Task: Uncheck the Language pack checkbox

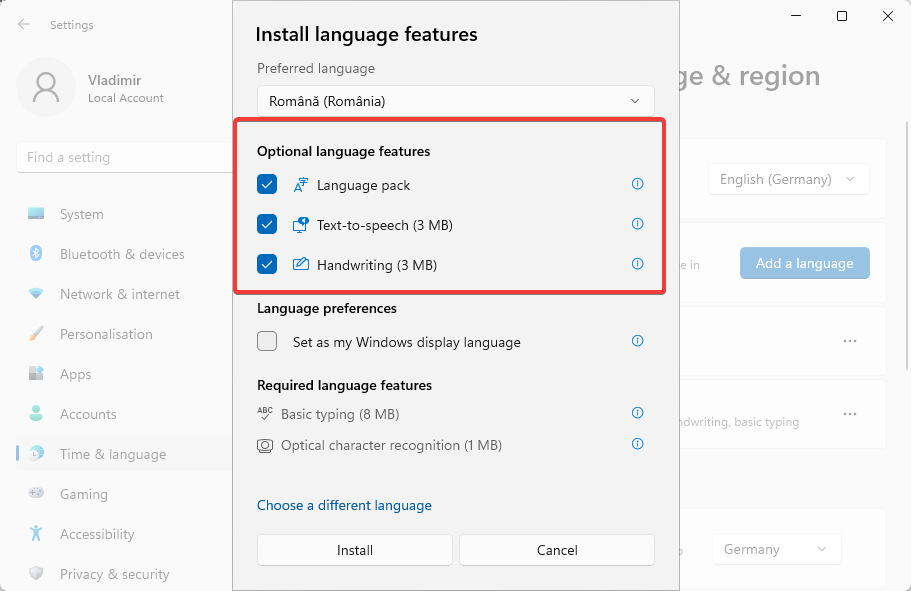Action: (267, 185)
